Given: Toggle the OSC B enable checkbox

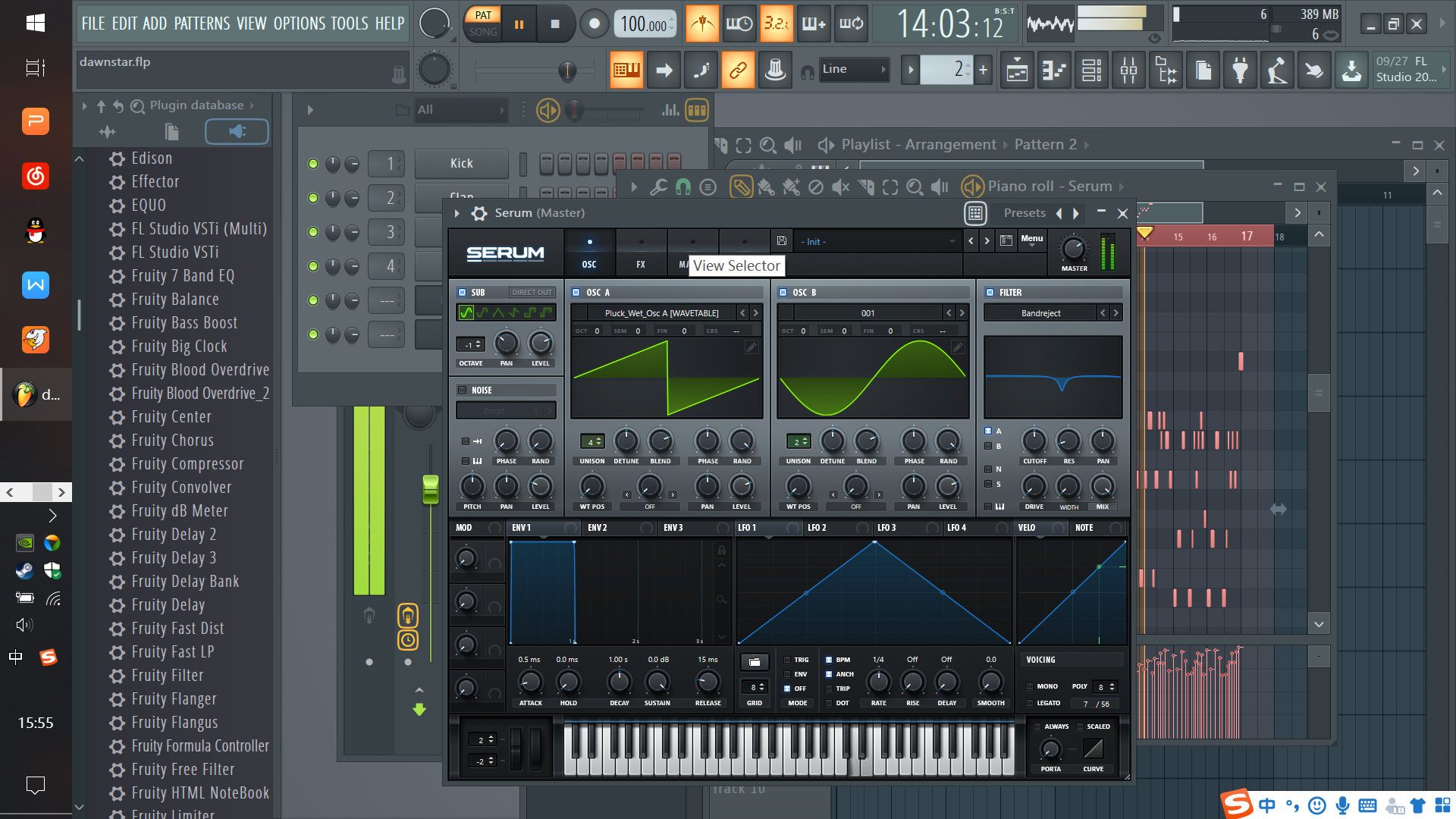Looking at the screenshot, I should tap(783, 292).
